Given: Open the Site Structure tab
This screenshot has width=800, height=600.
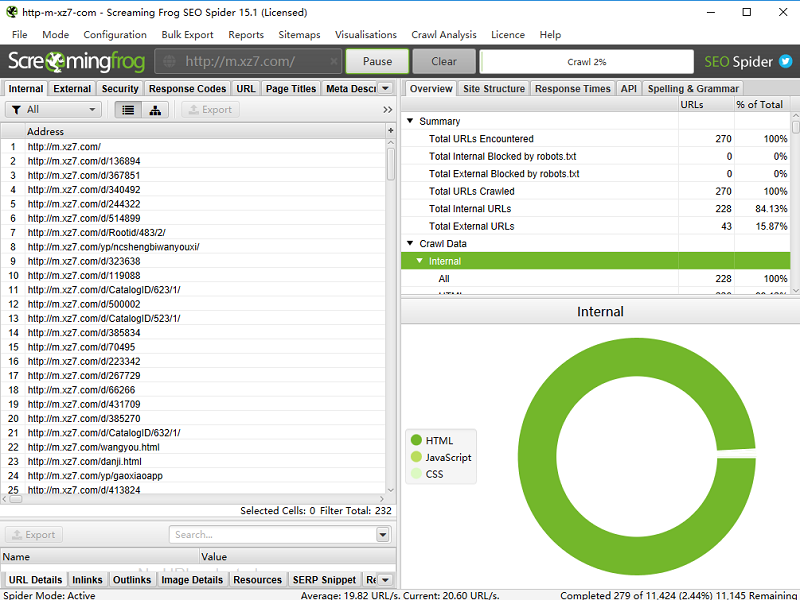Looking at the screenshot, I should (x=494, y=88).
